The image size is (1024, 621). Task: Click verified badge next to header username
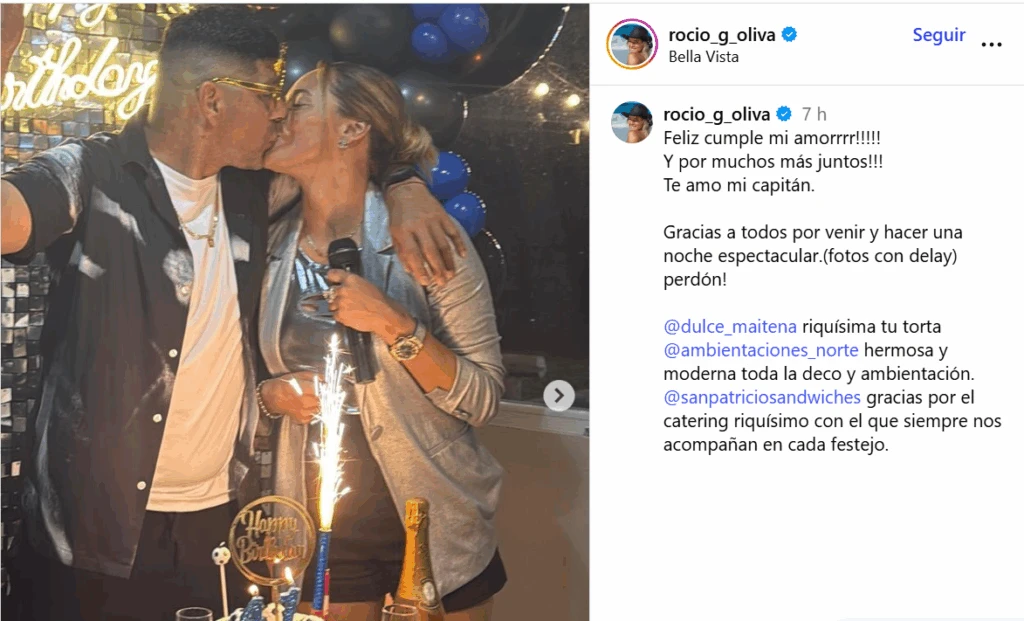click(790, 35)
